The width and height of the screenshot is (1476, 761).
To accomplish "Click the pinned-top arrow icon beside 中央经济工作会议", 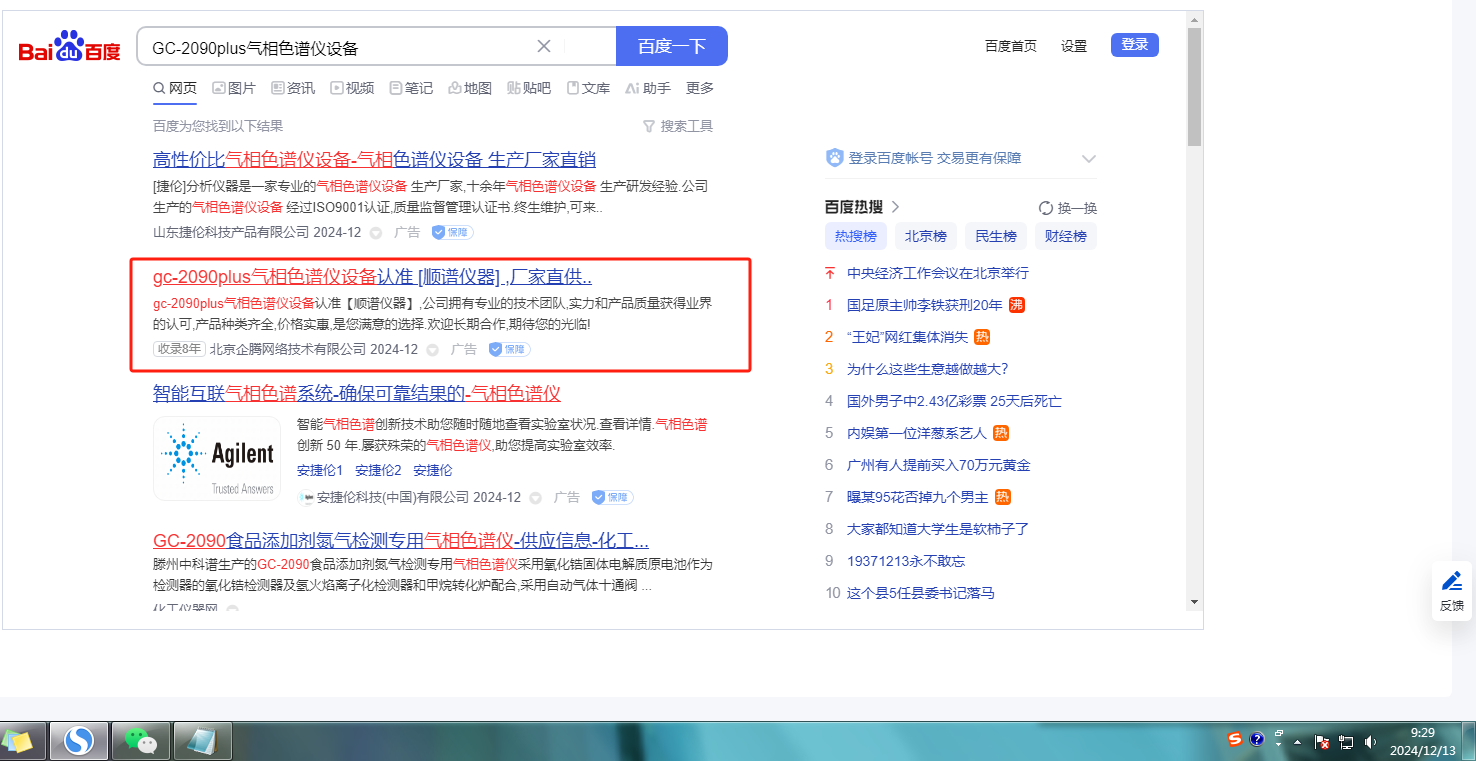I will tap(829, 273).
